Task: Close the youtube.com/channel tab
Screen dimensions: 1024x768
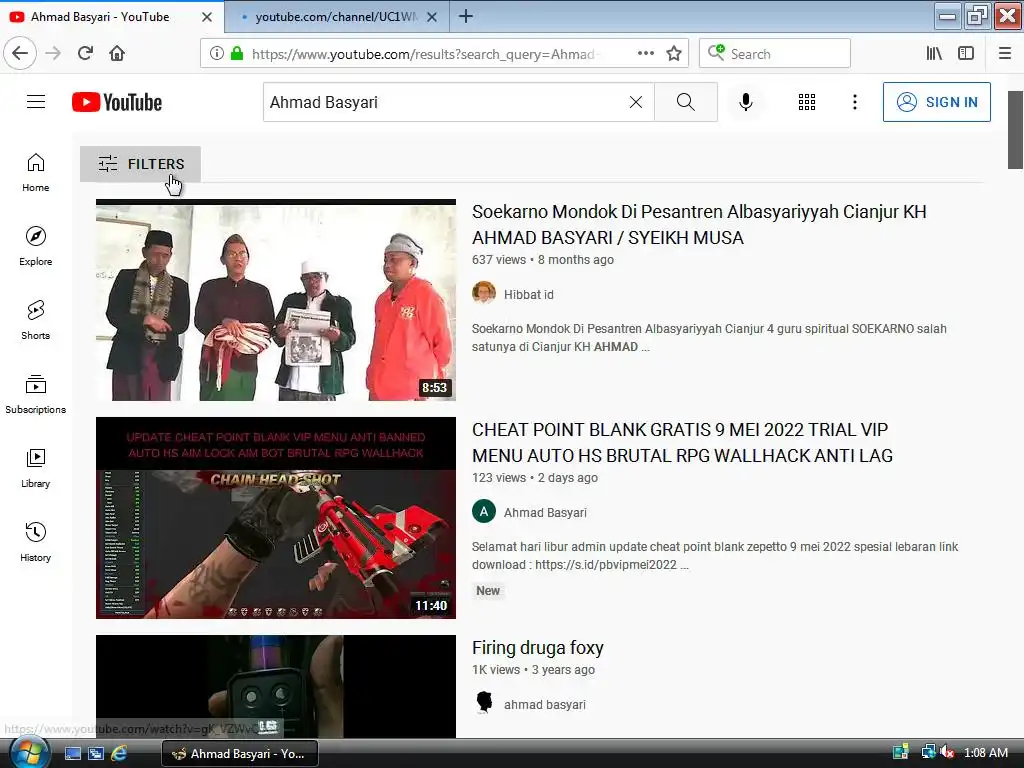Action: pyautogui.click(x=432, y=17)
